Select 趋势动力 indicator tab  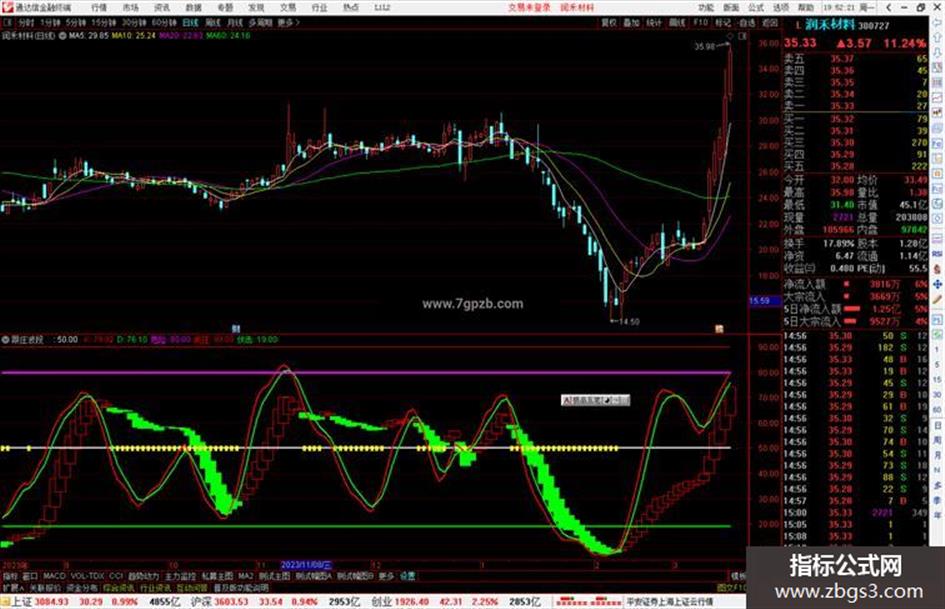coord(144,576)
